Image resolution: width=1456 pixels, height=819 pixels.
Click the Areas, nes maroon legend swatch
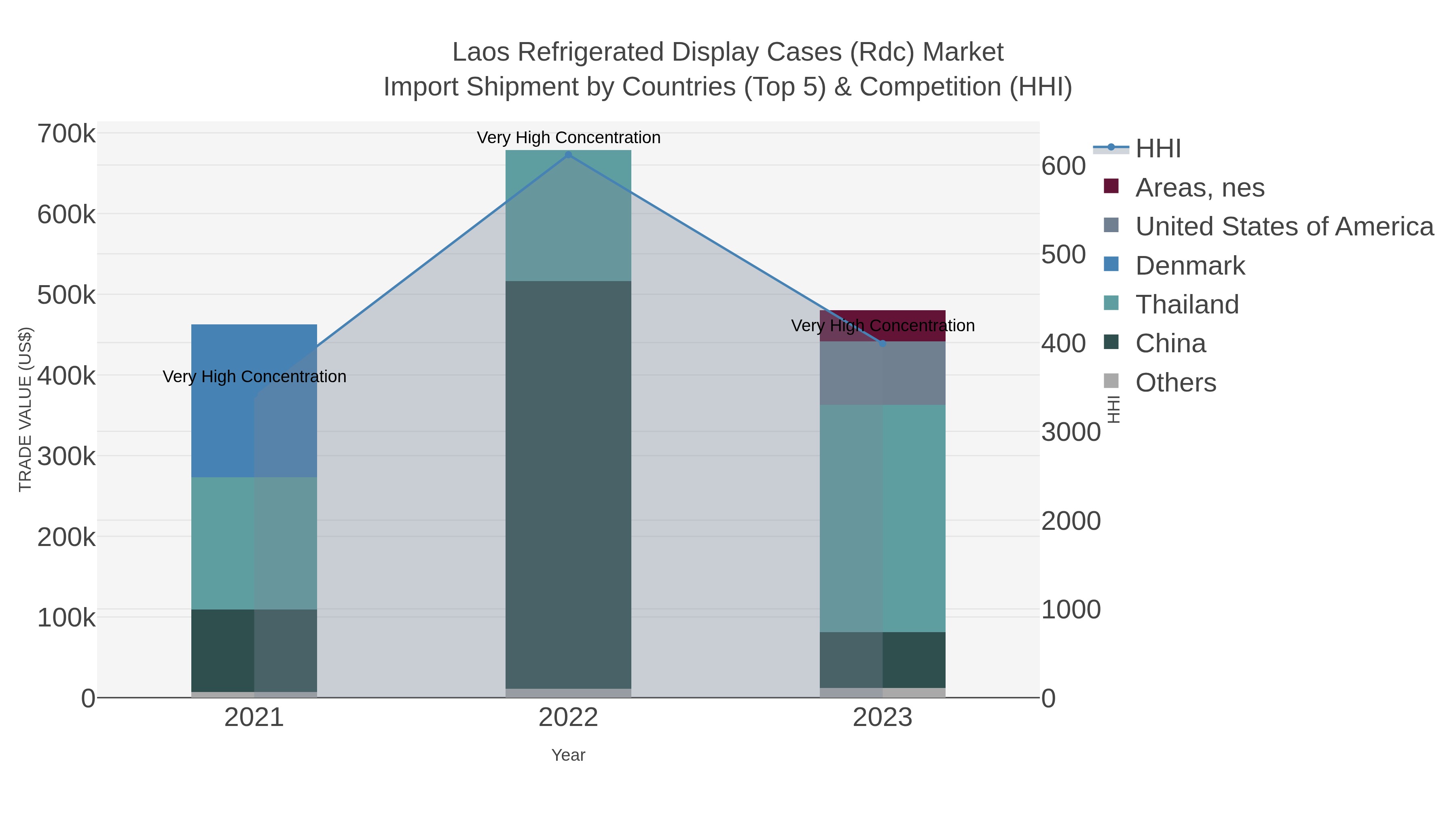(x=1111, y=186)
